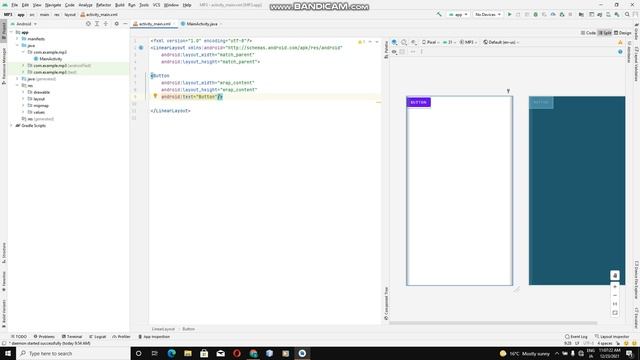
Task: Click the Expand All icon in Project panel
Action: click(x=97, y=24)
